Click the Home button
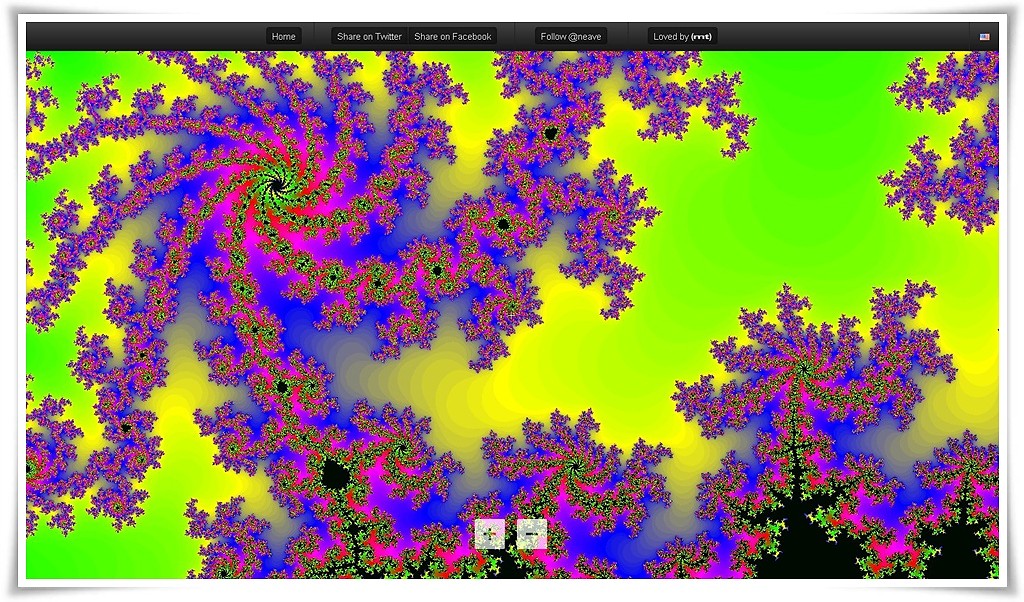Screen dimensions: 1024x602 [x=284, y=37]
